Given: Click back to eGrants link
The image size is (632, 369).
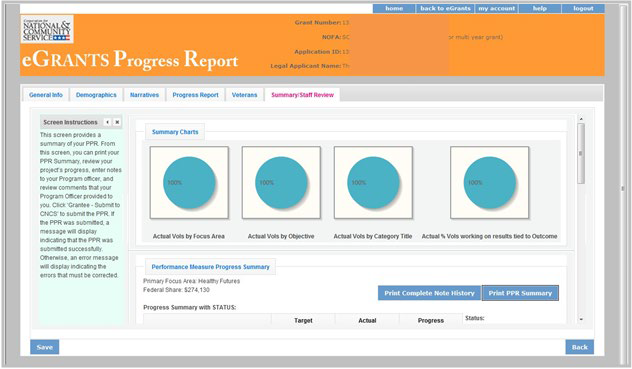Looking at the screenshot, I should 445,8.
